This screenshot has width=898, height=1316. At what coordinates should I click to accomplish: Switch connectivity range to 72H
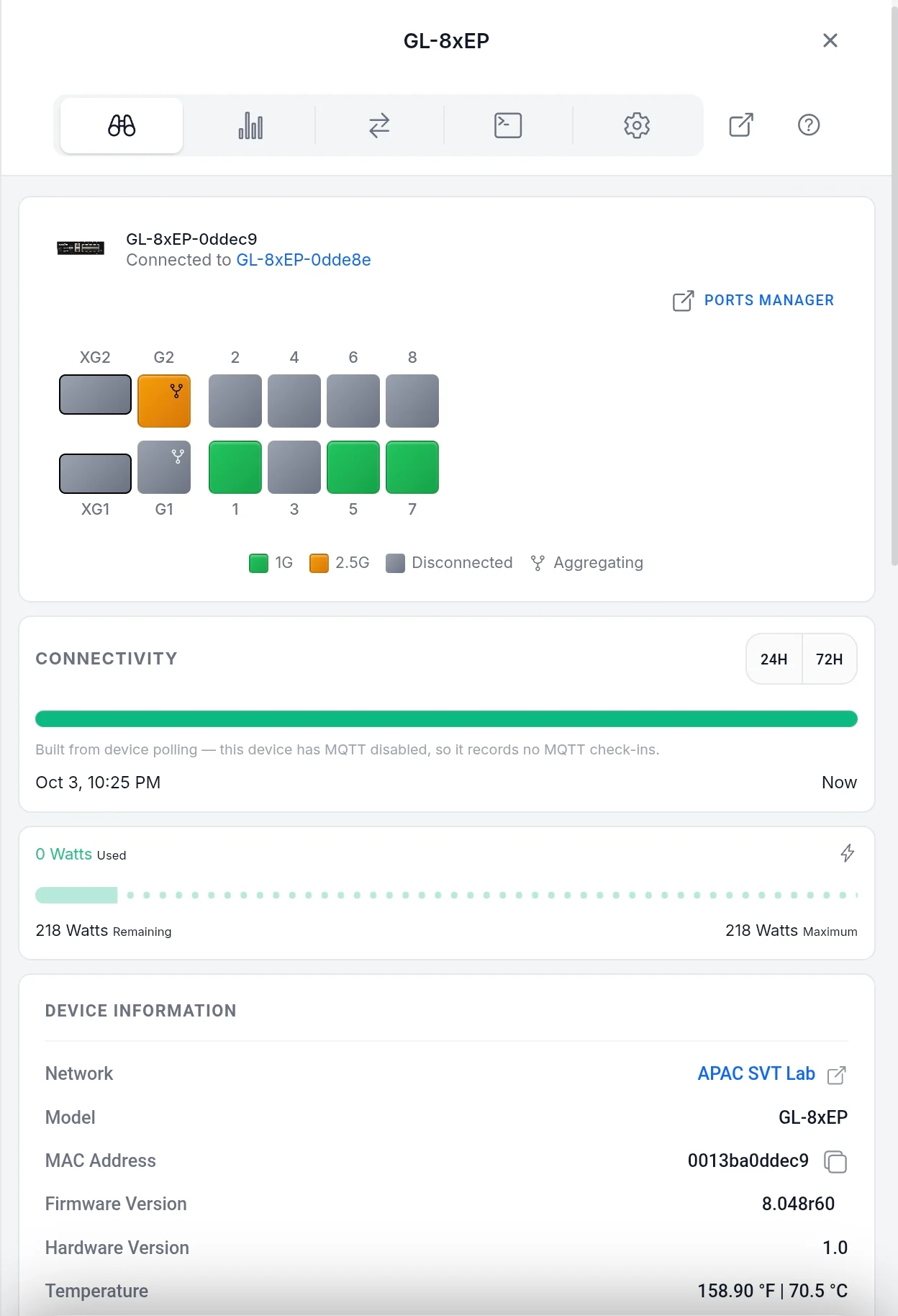pos(830,659)
